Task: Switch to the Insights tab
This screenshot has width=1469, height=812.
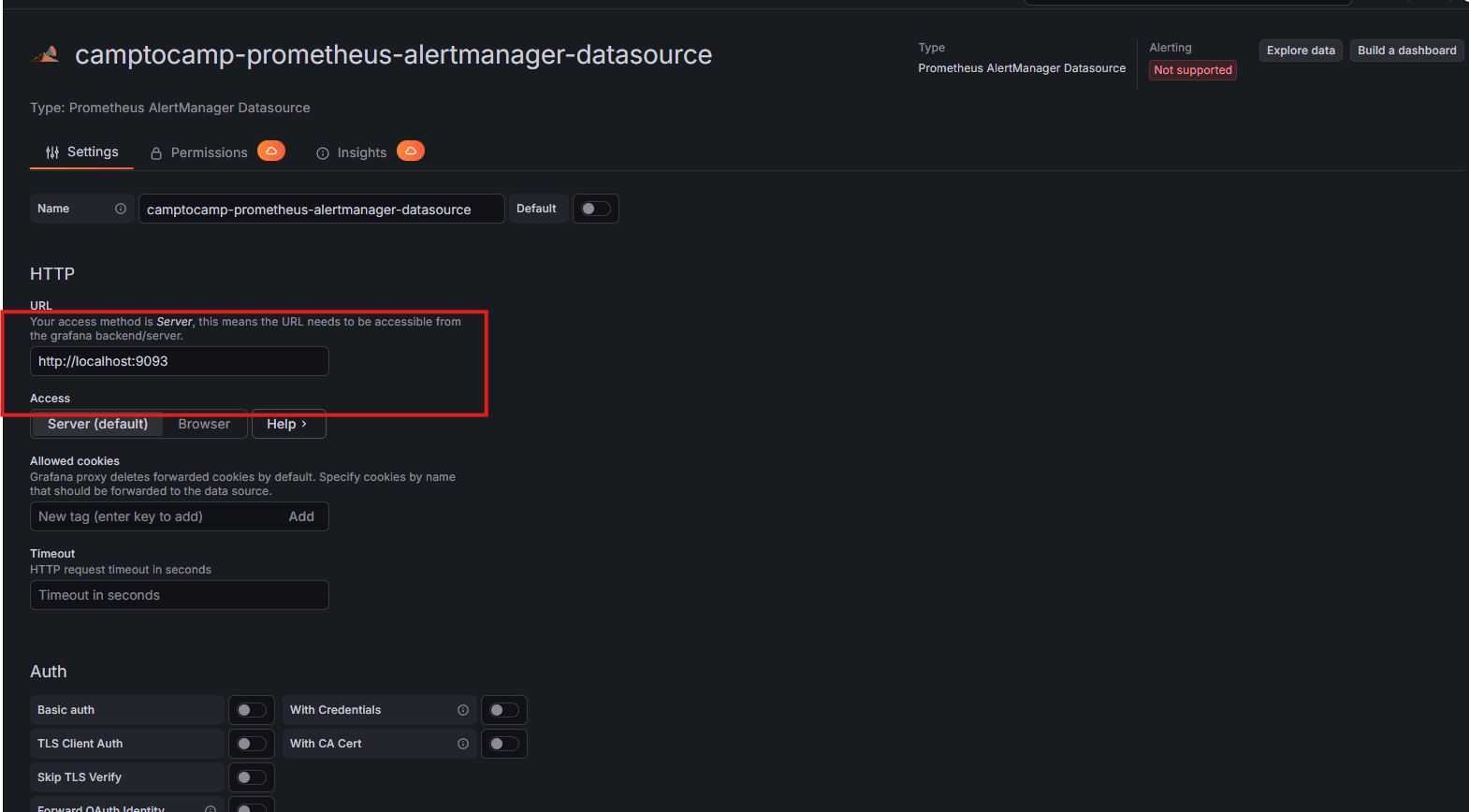Action: (361, 152)
